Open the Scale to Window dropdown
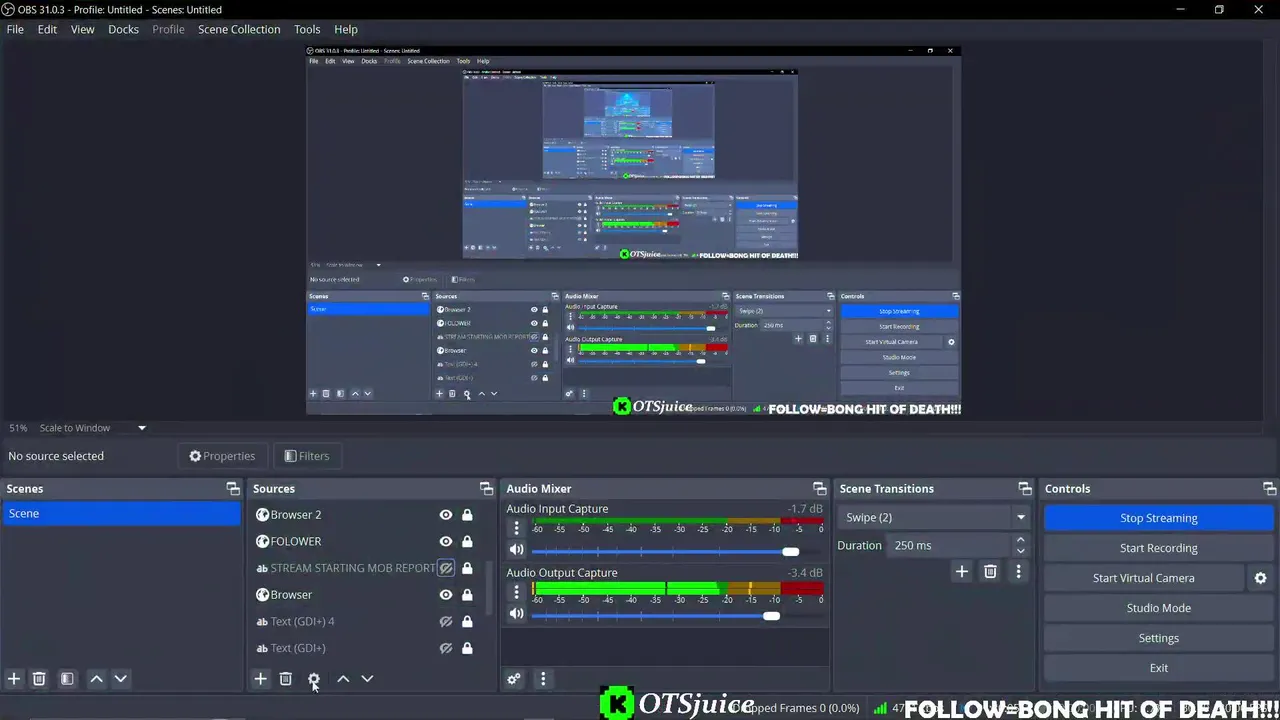This screenshot has height=720, width=1280. tap(93, 428)
